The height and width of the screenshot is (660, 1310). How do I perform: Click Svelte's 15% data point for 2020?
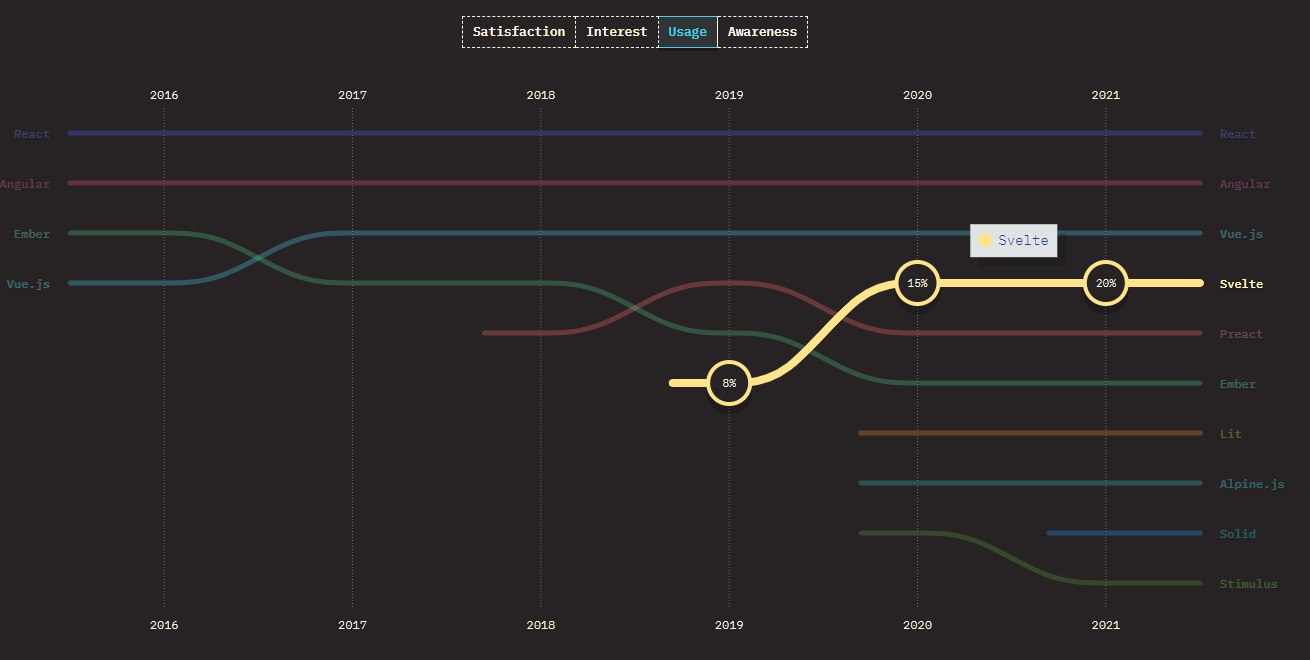[x=917, y=283]
